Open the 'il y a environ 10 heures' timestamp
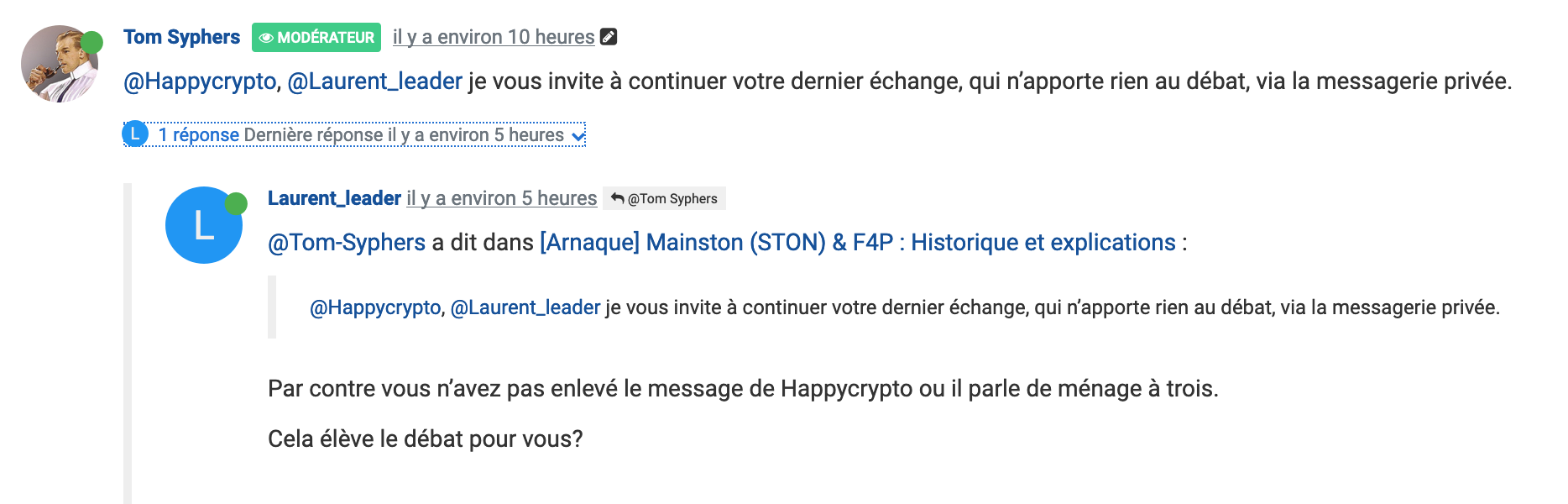 click(x=494, y=37)
